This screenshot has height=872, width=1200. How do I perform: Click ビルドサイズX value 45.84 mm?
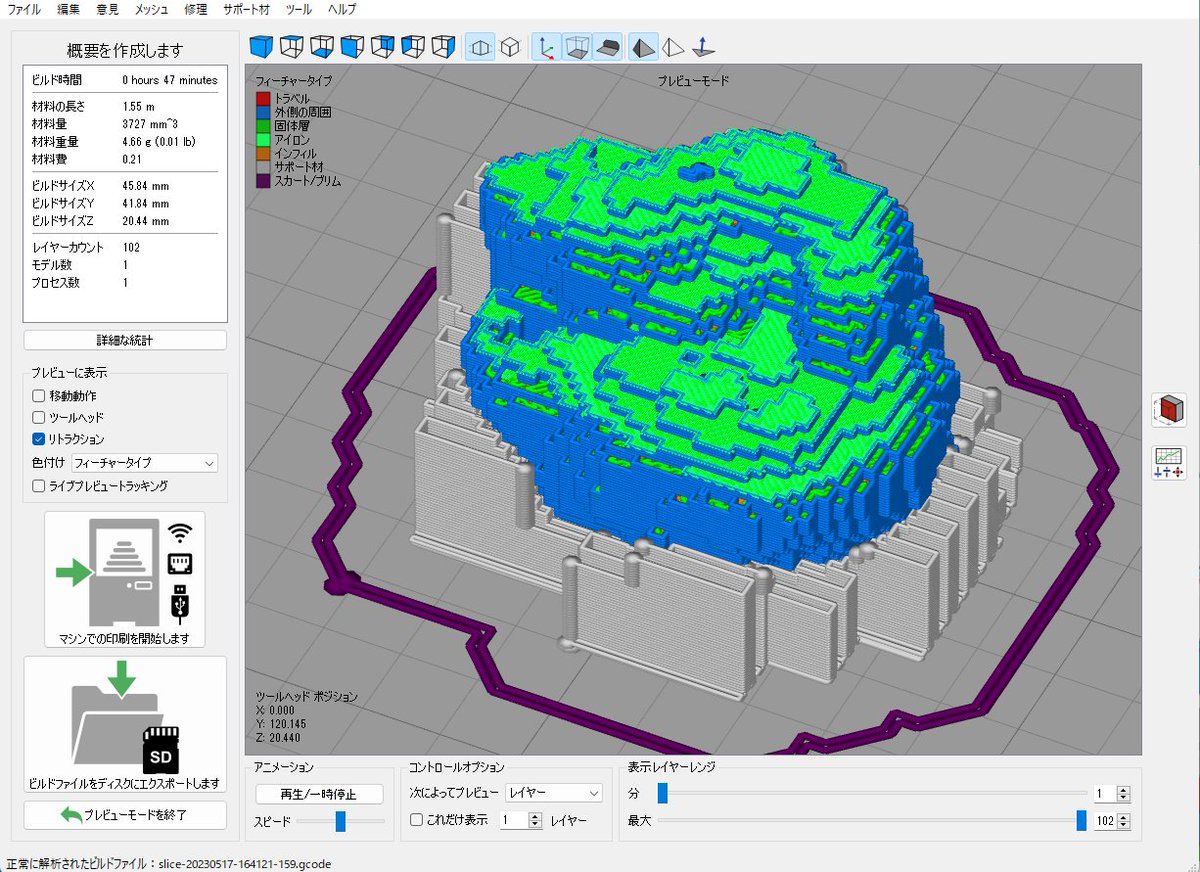tap(145, 185)
